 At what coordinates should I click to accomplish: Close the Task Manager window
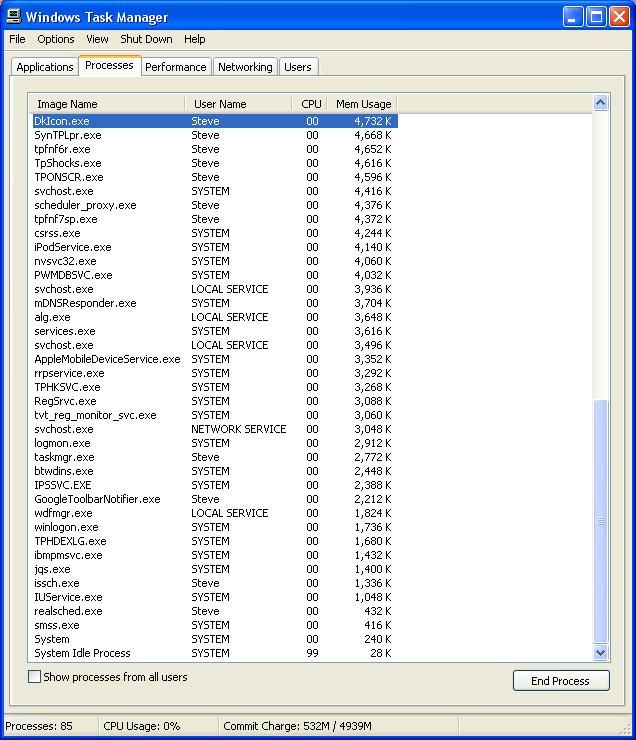coord(619,17)
